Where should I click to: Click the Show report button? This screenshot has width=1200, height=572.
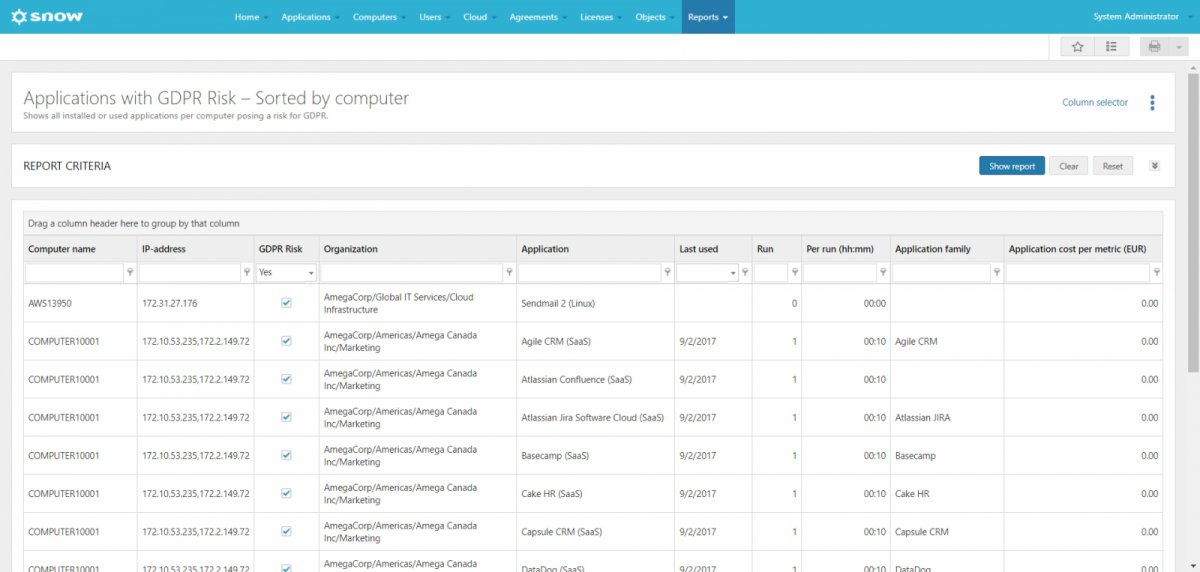(1012, 166)
